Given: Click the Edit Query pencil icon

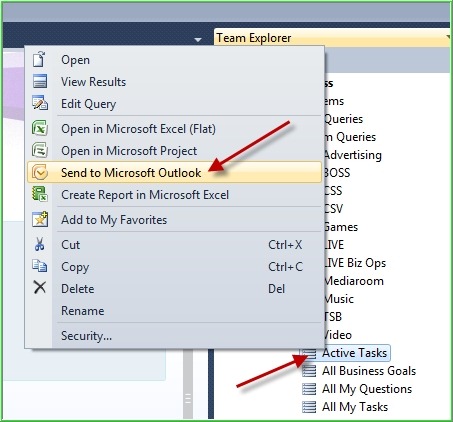Looking at the screenshot, I should tap(40, 103).
